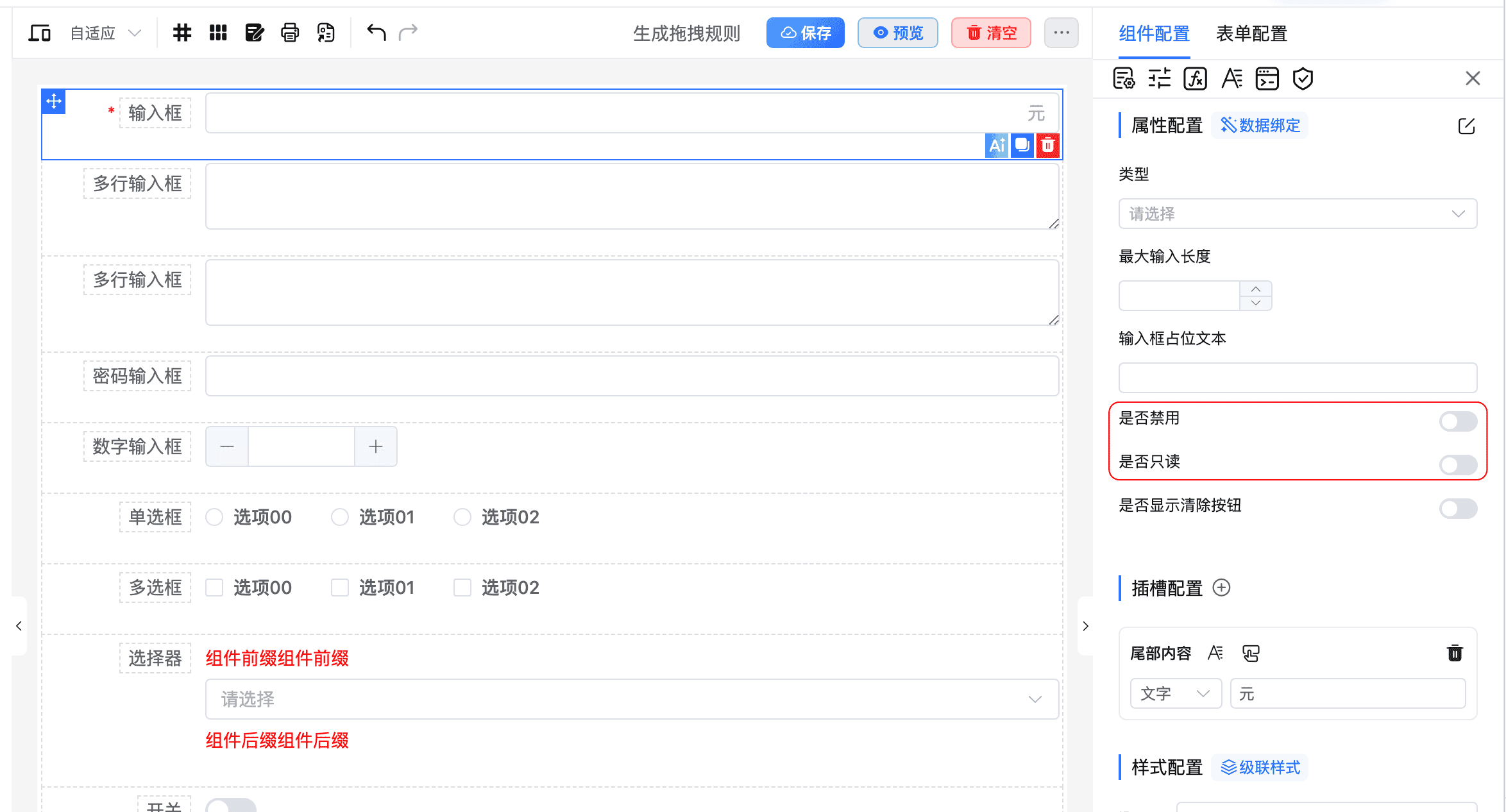Open form preview with 预览 button

(898, 33)
